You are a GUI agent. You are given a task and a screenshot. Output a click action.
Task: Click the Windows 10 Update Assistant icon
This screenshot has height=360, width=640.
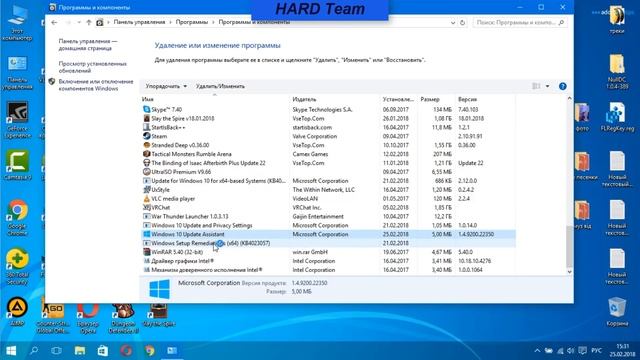pos(147,234)
